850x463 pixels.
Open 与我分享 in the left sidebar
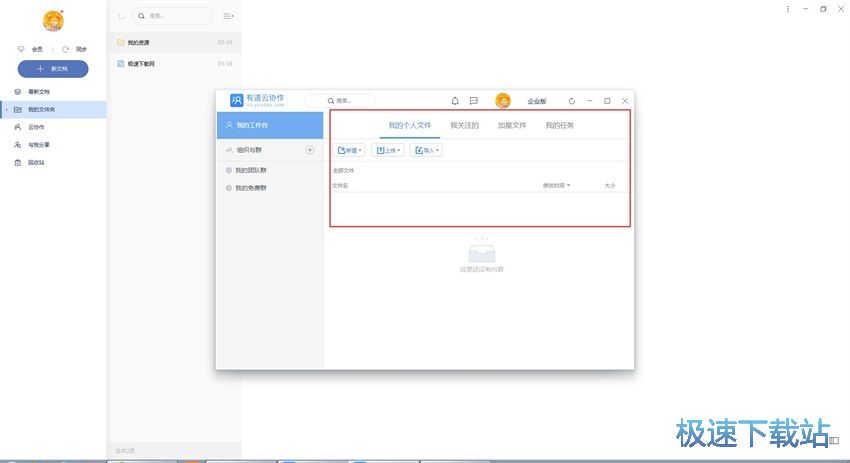pyautogui.click(x=53, y=145)
